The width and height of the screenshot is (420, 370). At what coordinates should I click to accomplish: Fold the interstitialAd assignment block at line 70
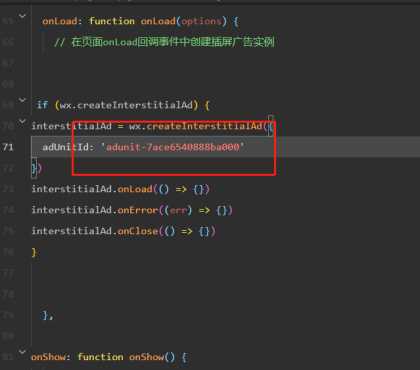pyautogui.click(x=22, y=121)
